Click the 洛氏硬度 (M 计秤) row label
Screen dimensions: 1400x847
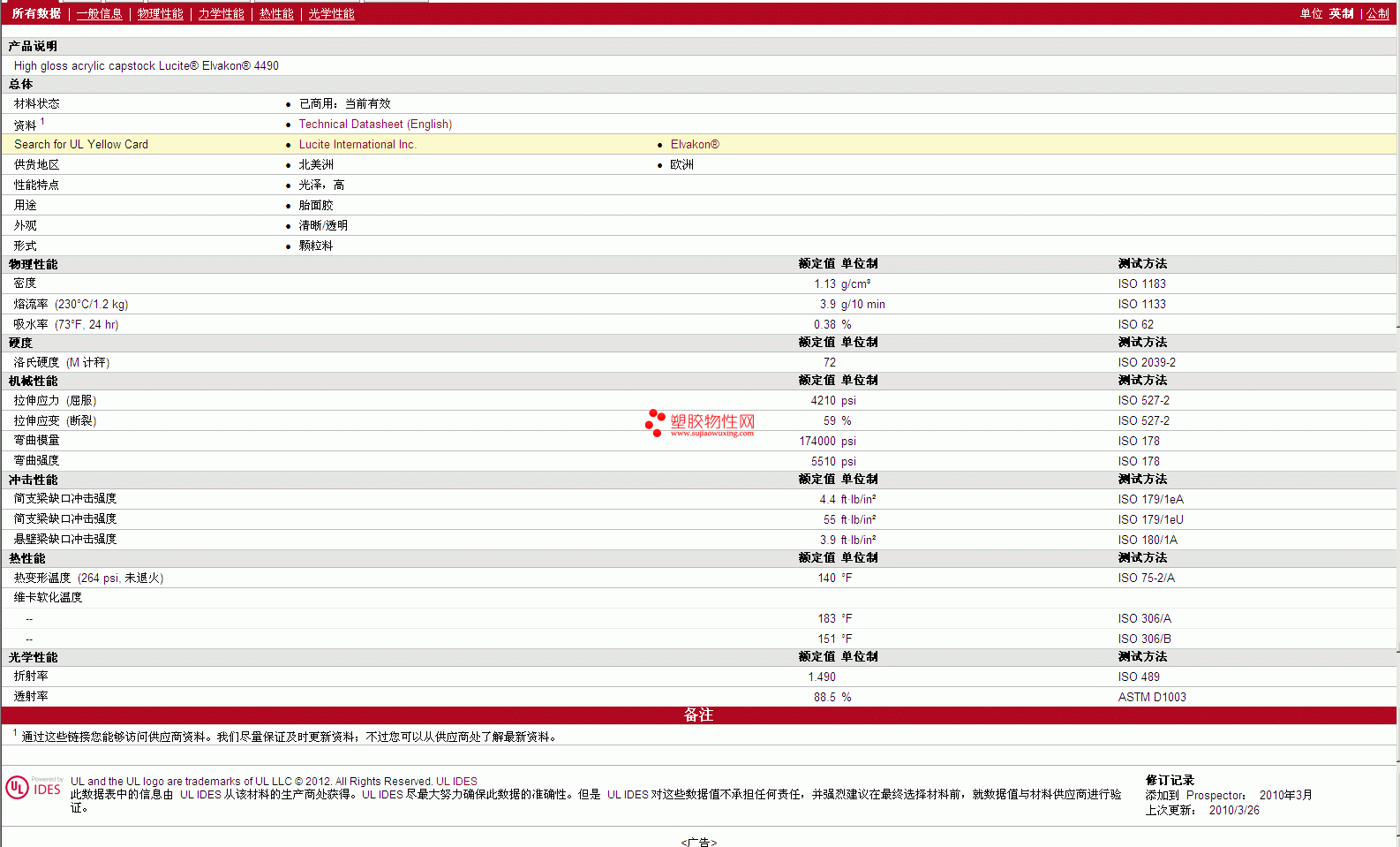(x=62, y=363)
